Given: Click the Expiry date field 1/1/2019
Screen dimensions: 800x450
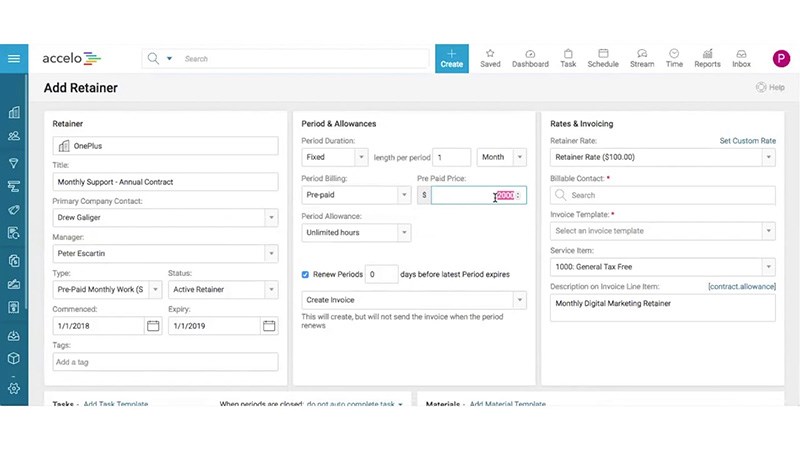Looking at the screenshot, I should click(214, 326).
